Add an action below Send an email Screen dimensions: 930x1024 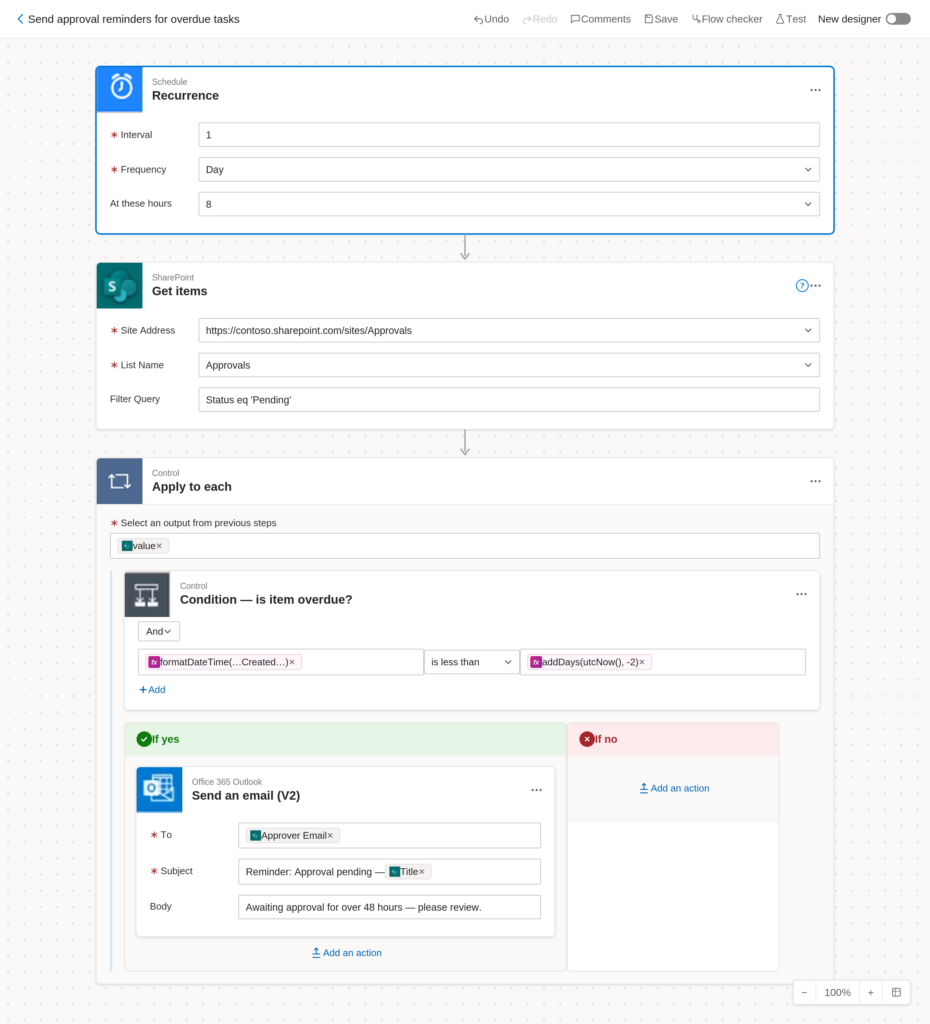(347, 953)
